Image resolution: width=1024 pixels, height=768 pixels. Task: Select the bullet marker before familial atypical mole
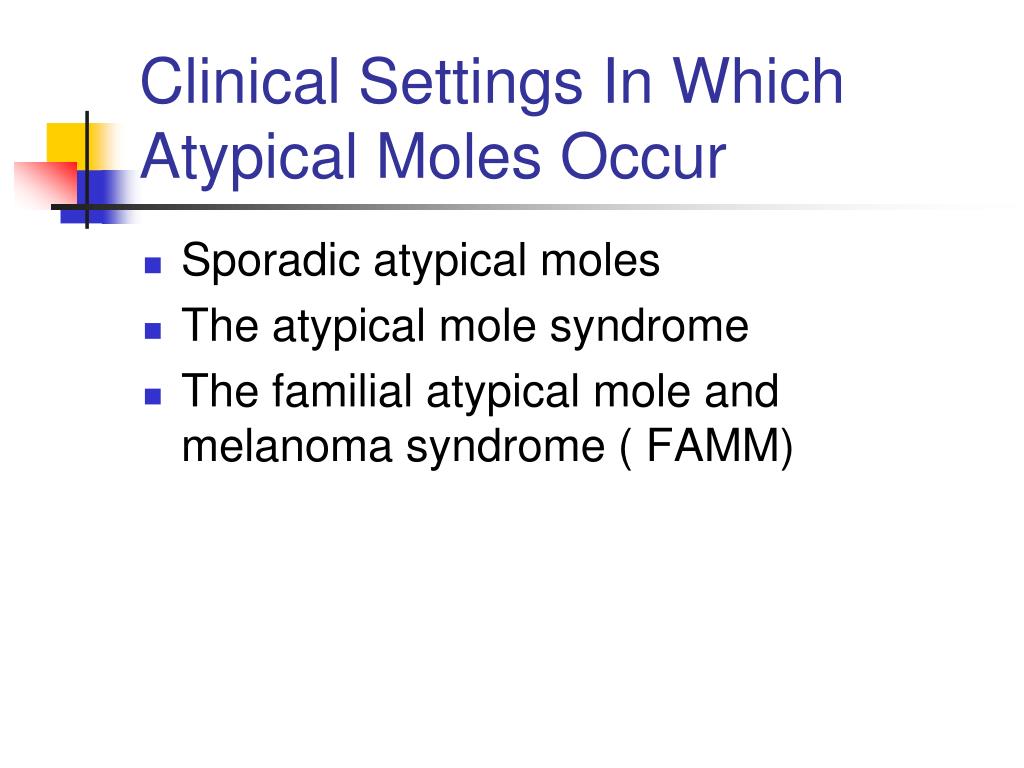click(x=153, y=396)
